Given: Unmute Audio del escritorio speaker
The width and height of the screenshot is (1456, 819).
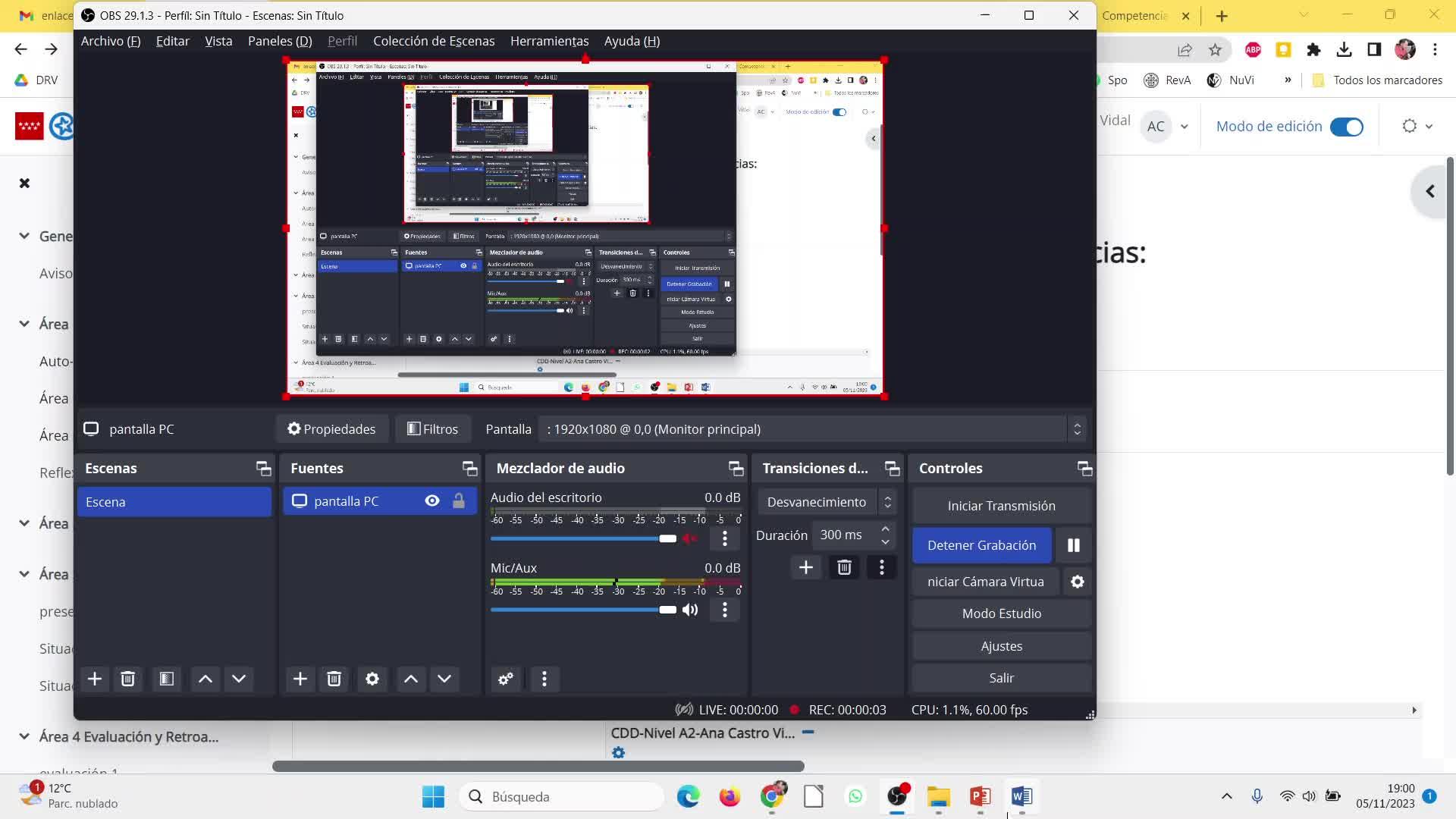Looking at the screenshot, I should (x=690, y=538).
